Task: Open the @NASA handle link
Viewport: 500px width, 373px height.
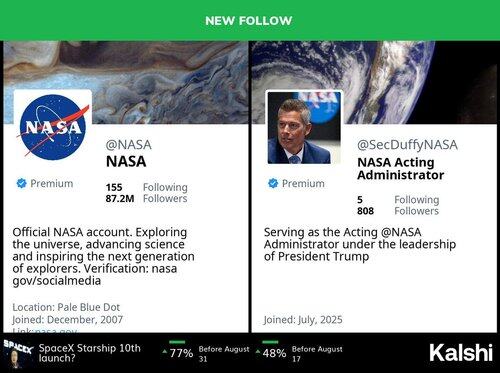Action: [x=129, y=145]
